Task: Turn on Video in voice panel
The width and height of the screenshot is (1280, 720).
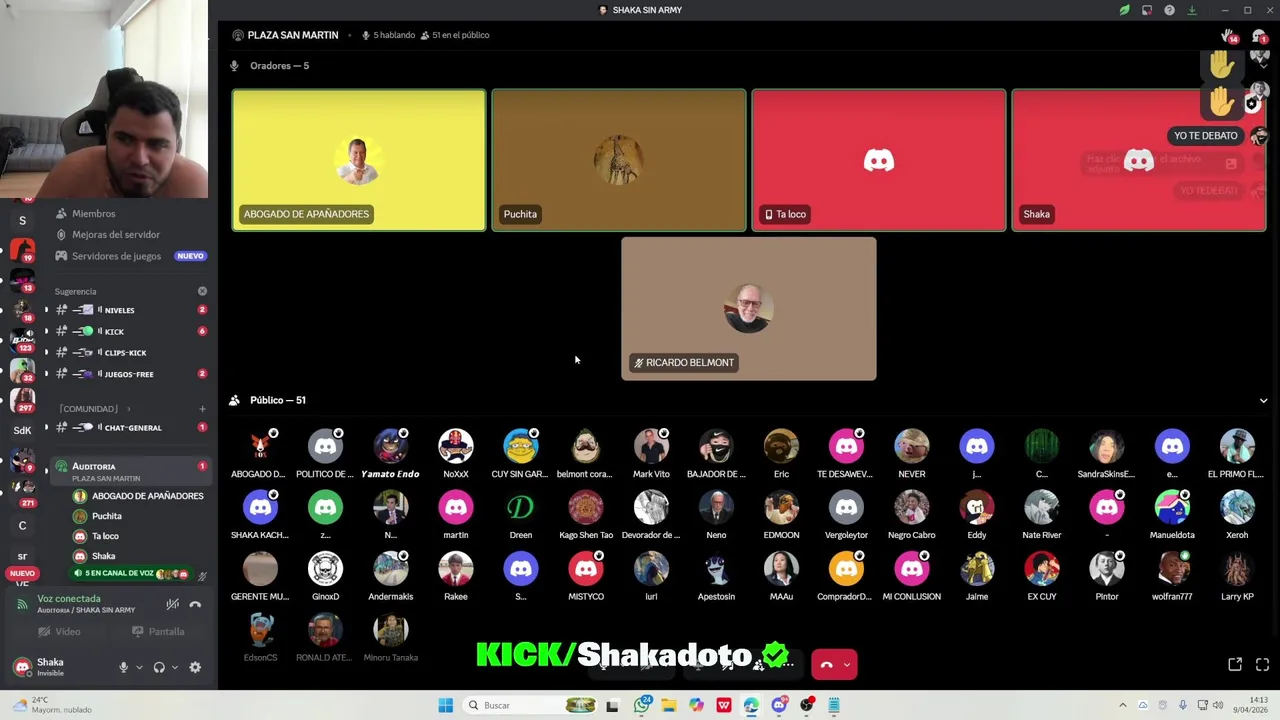Action: tap(60, 631)
